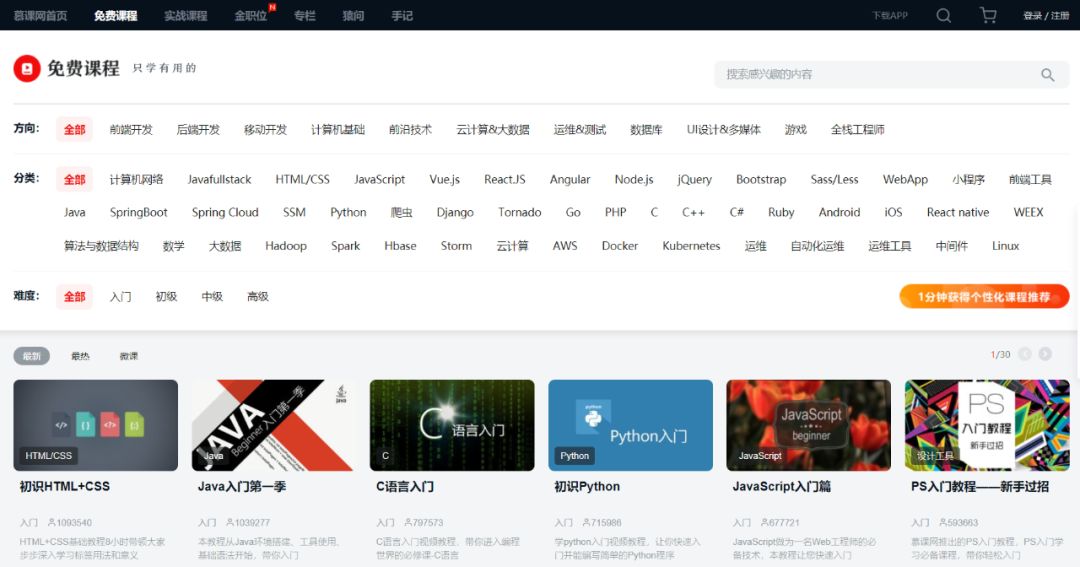Go to previous page arrow
Image resolution: width=1080 pixels, height=567 pixels.
[x=1025, y=354]
